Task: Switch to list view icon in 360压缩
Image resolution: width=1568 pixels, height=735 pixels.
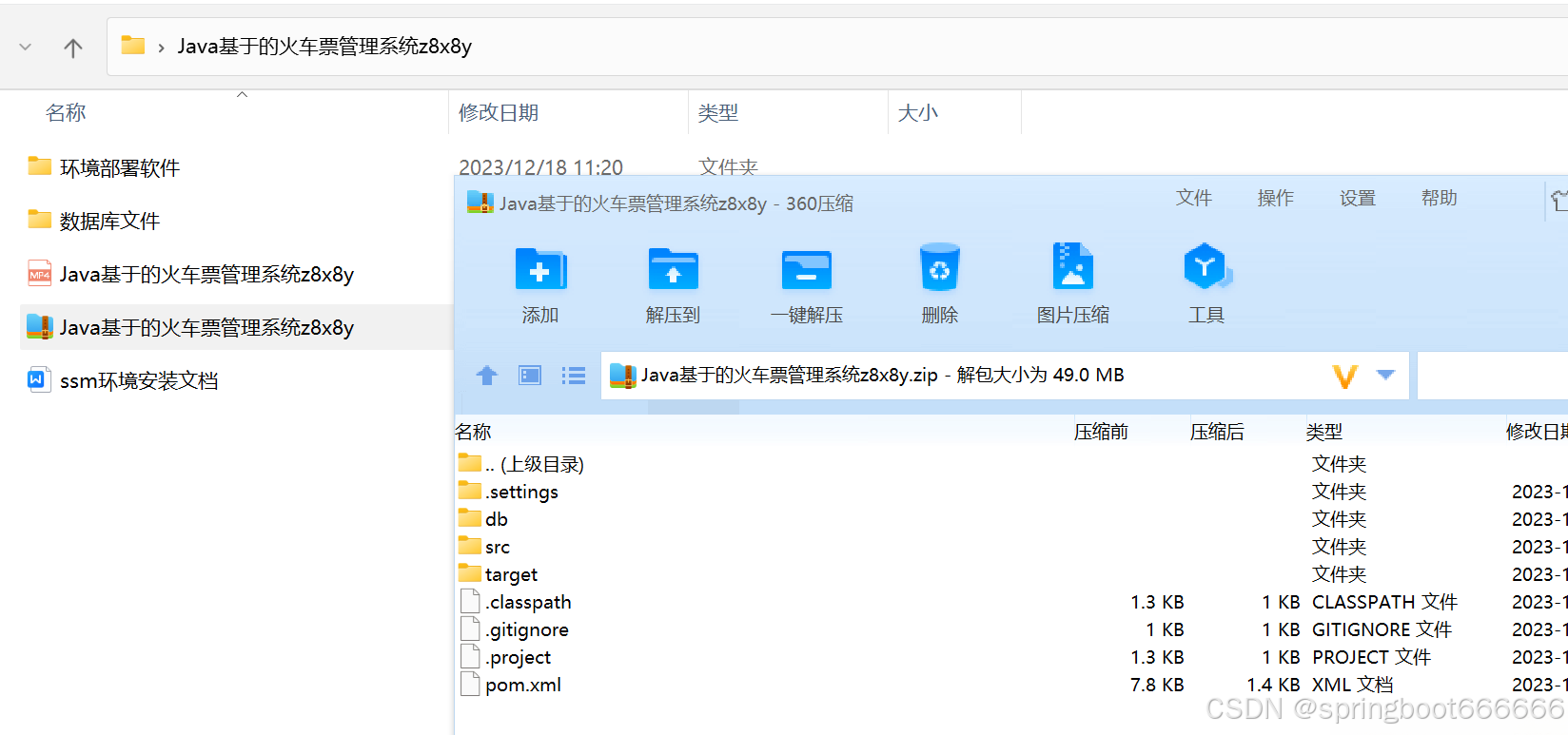Action: [574, 376]
